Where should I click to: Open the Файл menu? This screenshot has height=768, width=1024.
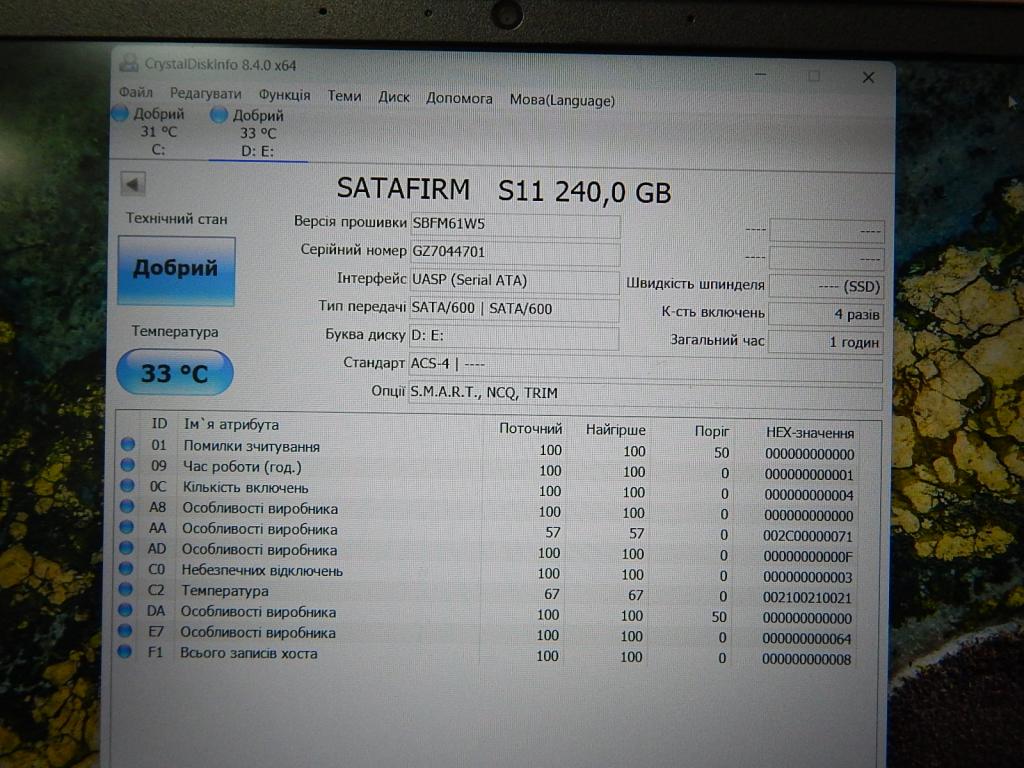(136, 93)
